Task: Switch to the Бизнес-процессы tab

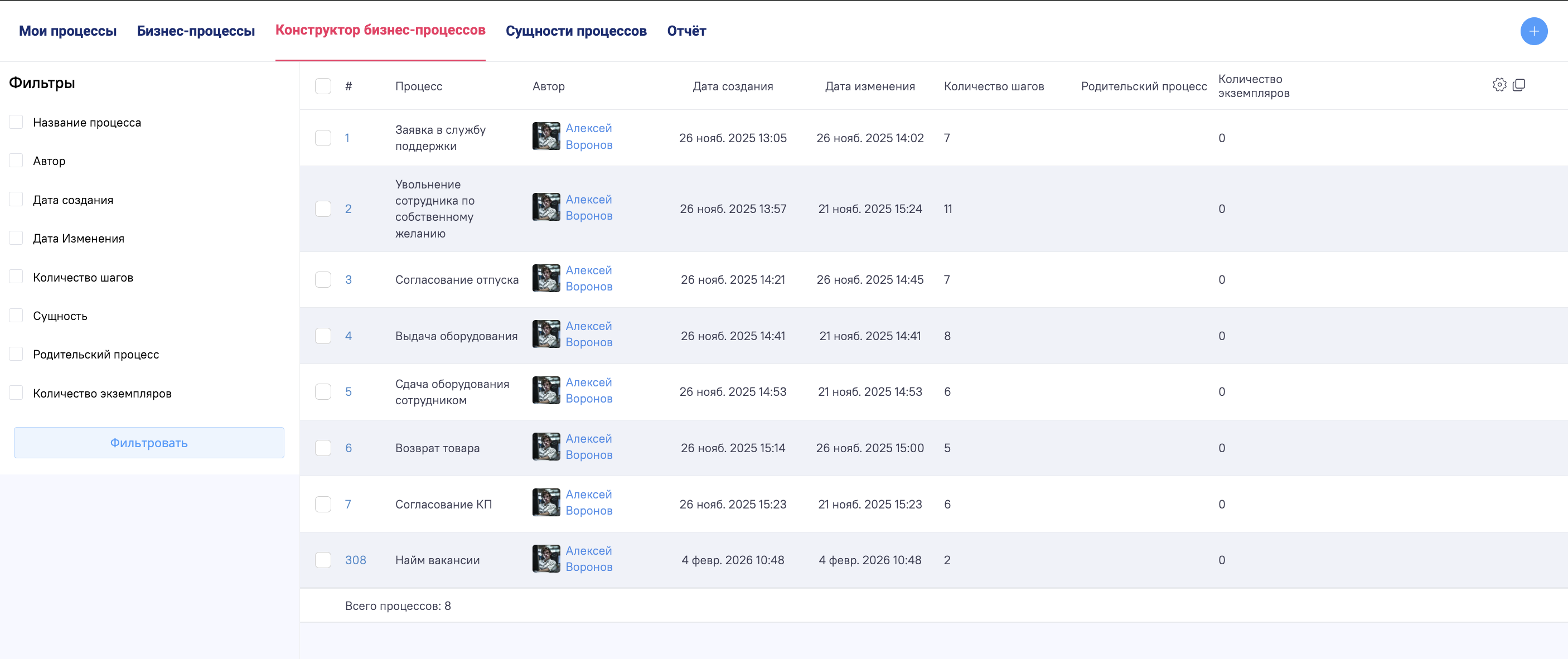Action: (195, 31)
